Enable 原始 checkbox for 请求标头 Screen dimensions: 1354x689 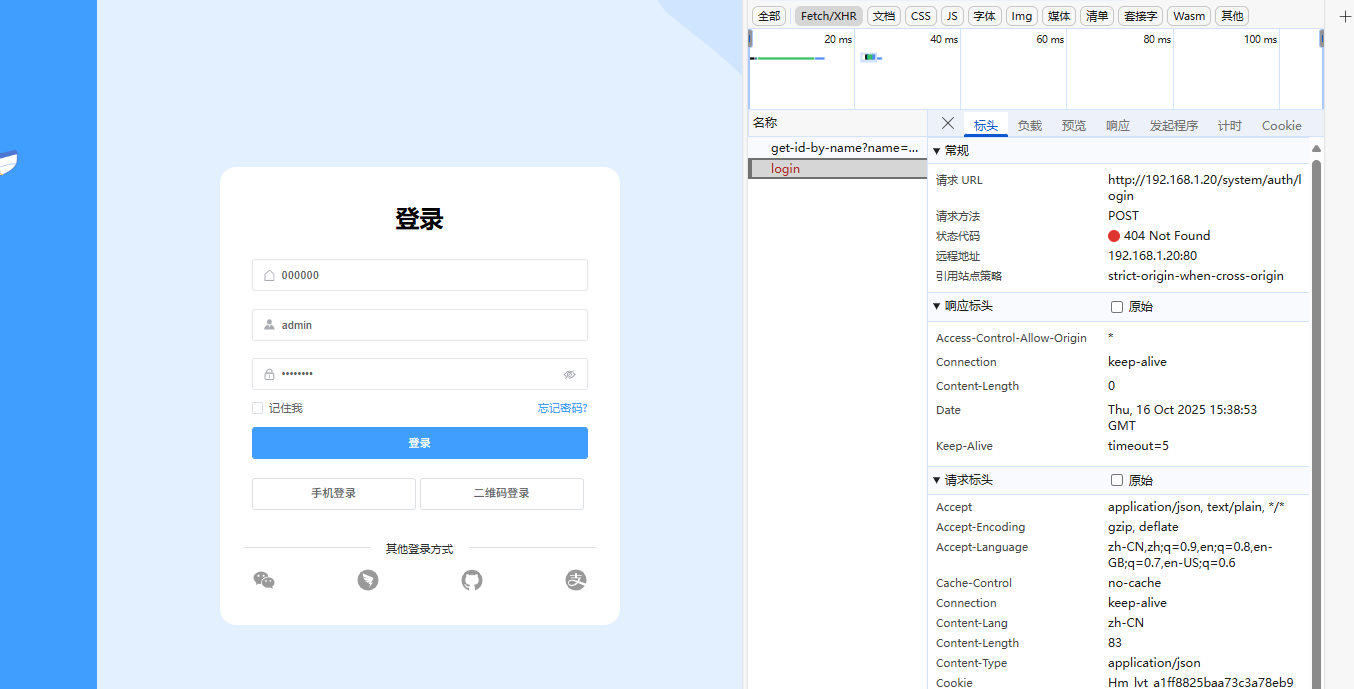coord(1117,480)
